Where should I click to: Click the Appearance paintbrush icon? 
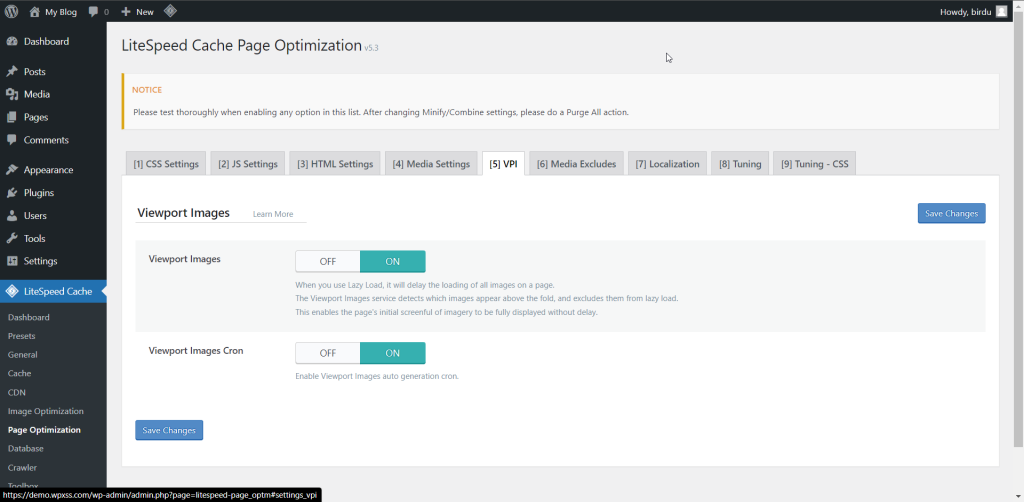pos(12,170)
